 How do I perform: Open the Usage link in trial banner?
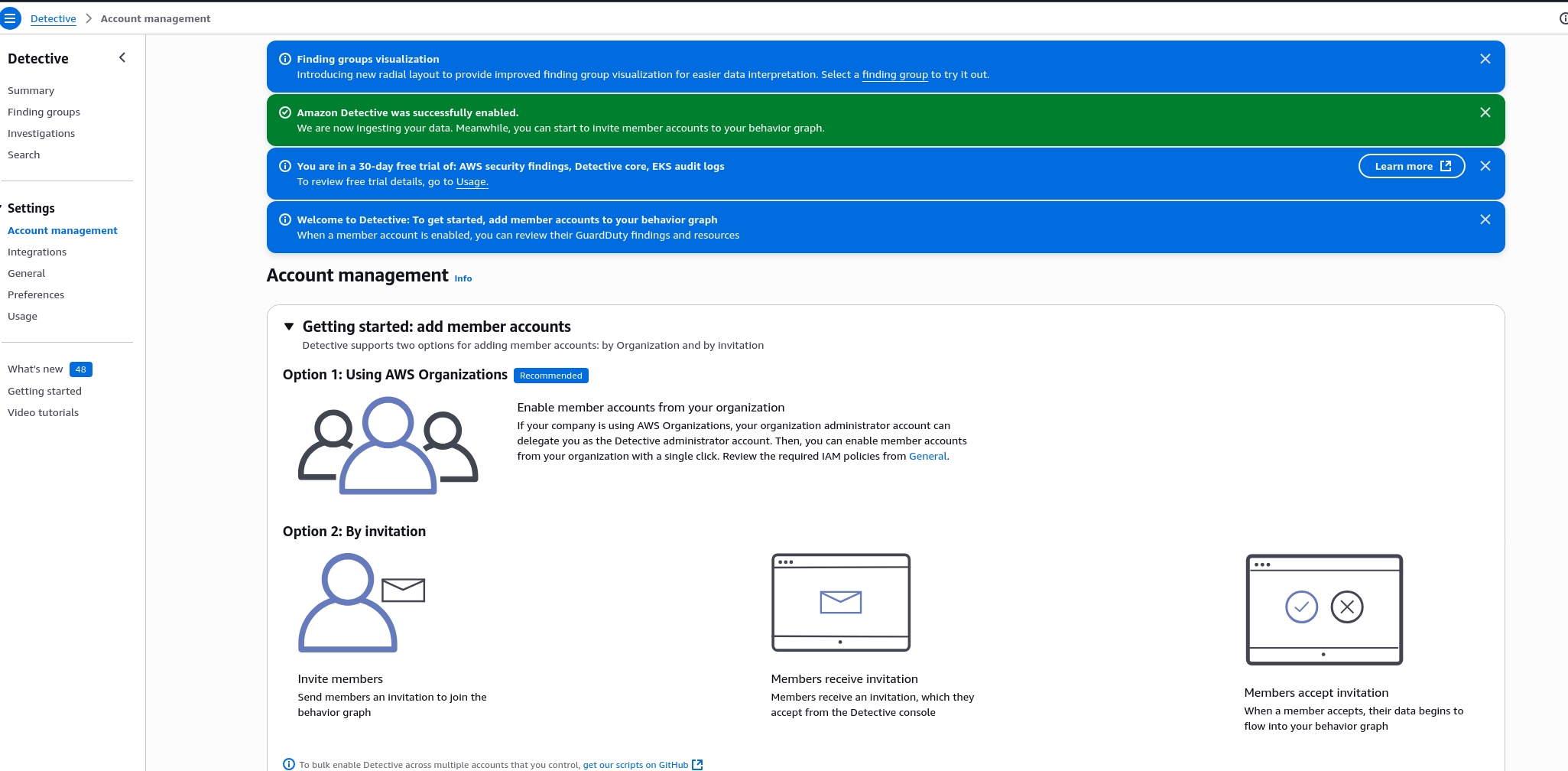click(472, 181)
